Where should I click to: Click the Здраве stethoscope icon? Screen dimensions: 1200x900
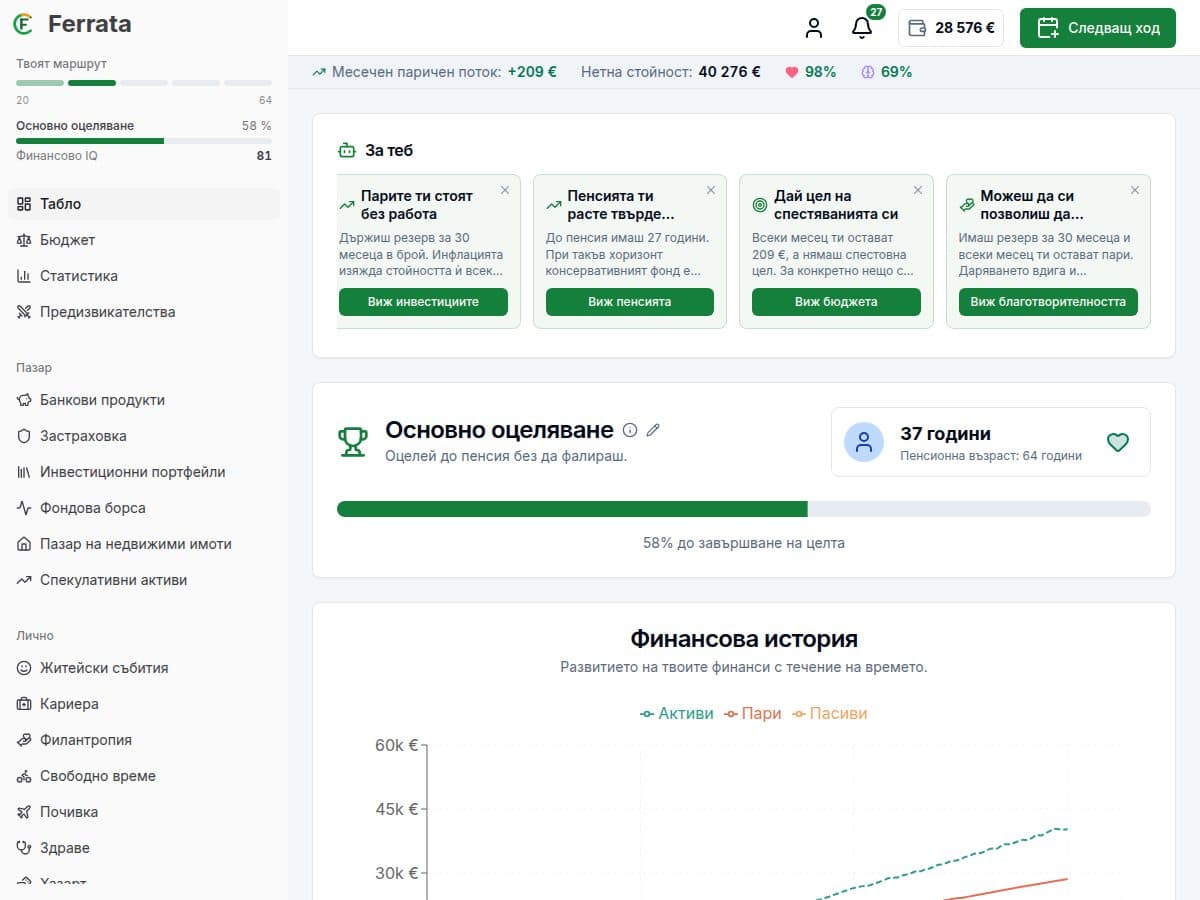click(x=25, y=848)
